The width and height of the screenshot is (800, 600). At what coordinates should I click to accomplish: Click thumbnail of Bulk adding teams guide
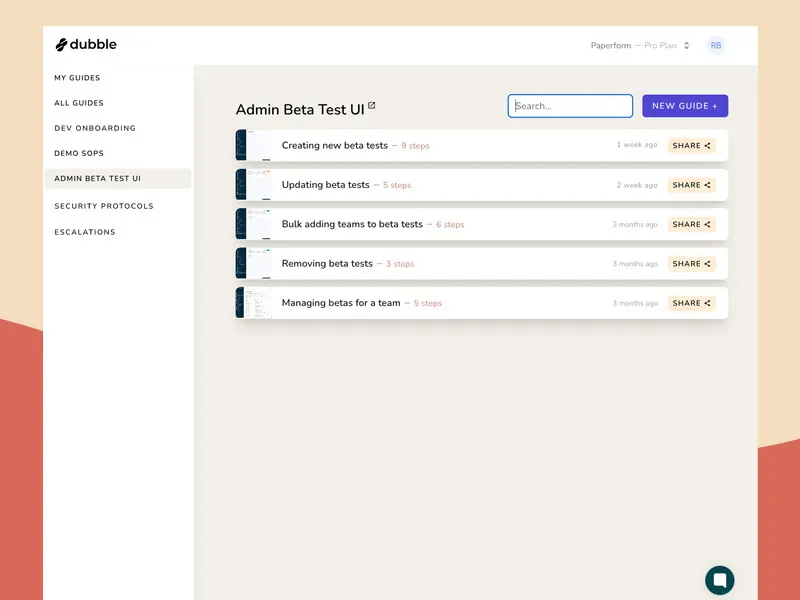(254, 224)
